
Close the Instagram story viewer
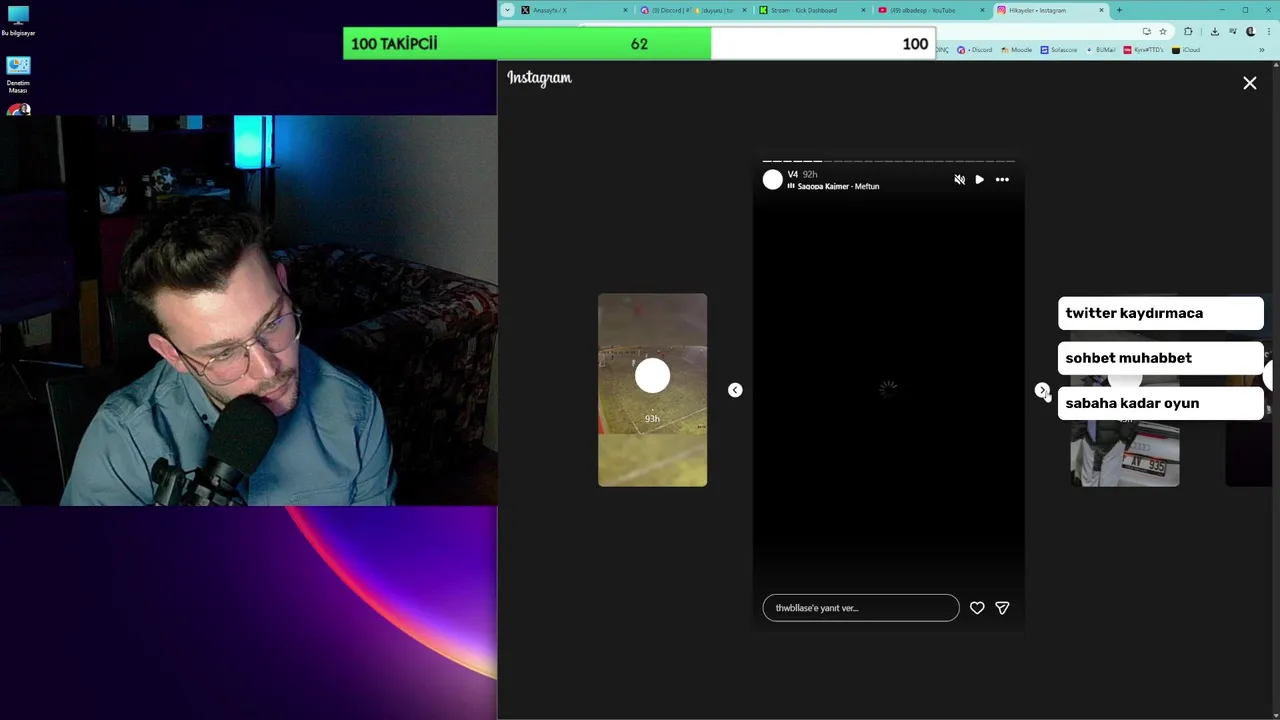coord(1250,84)
